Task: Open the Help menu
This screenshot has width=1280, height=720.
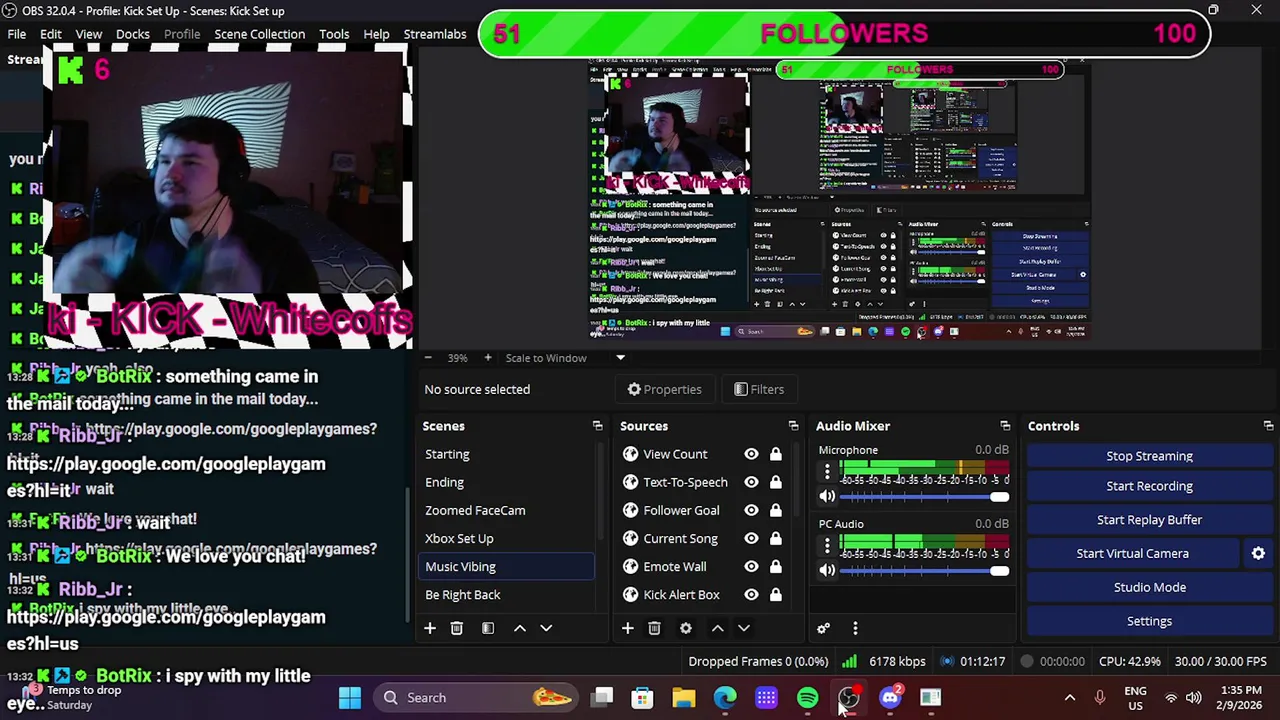Action: pos(376,34)
